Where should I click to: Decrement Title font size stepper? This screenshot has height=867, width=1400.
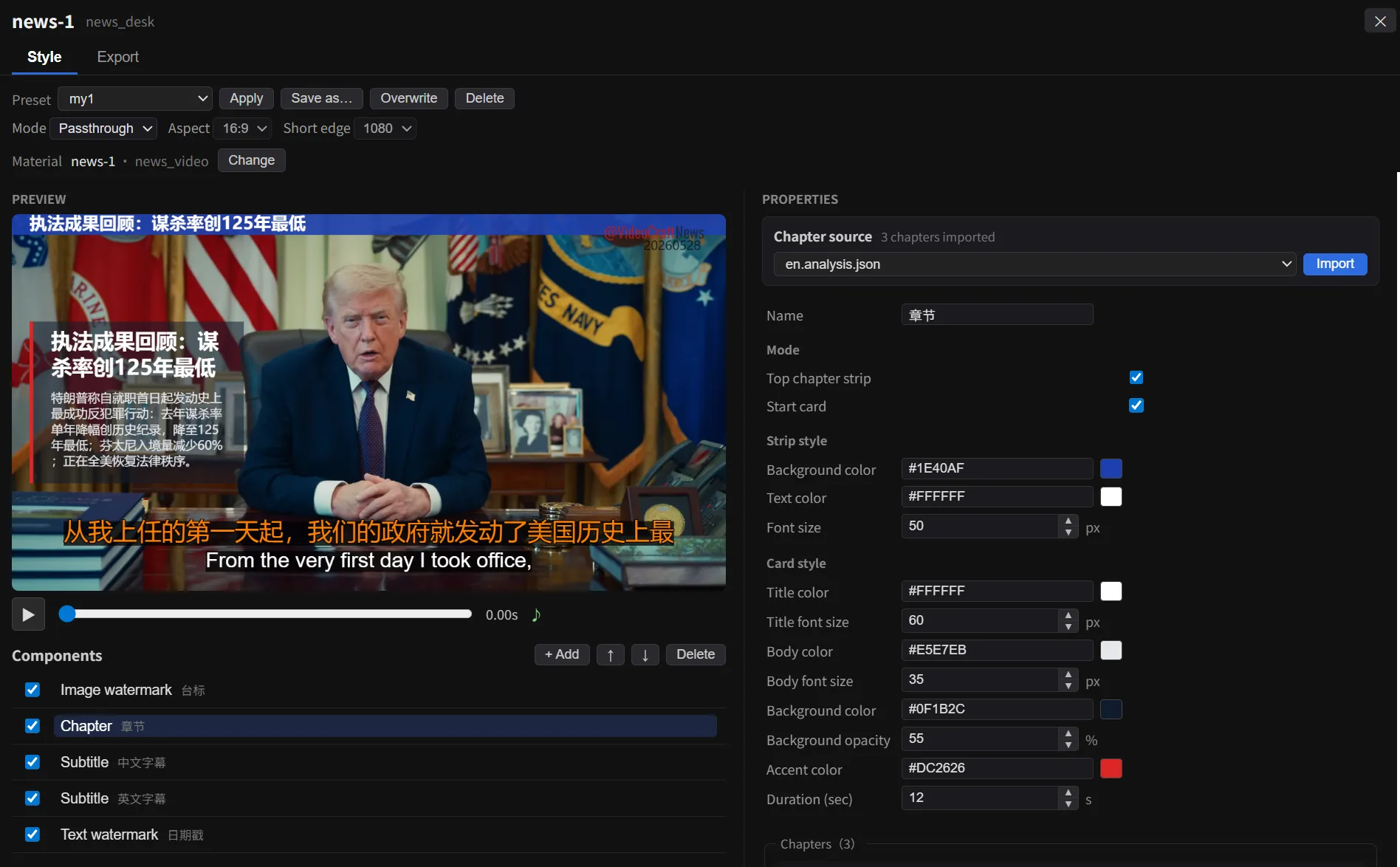tap(1068, 627)
